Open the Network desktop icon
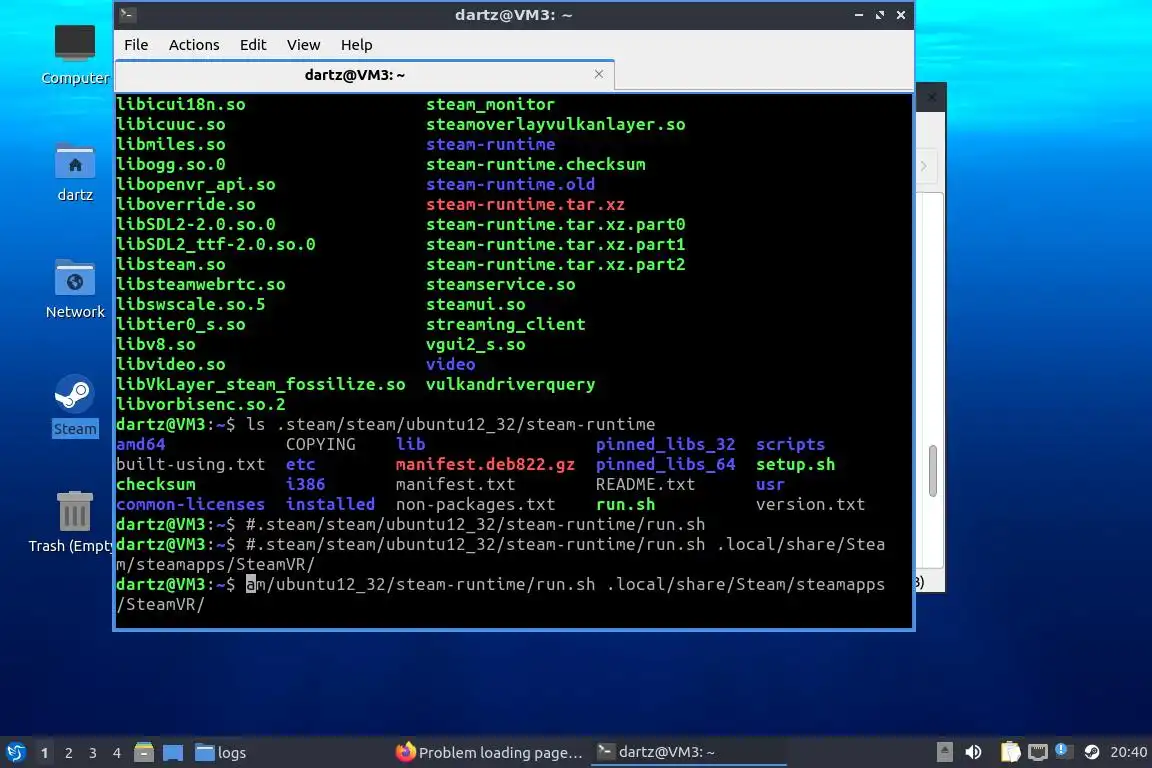This screenshot has width=1152, height=768. (x=75, y=289)
